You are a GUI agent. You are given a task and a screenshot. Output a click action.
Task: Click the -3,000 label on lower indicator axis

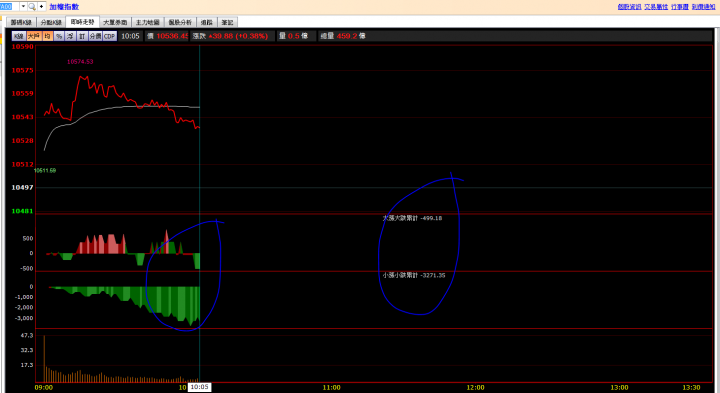tap(24, 318)
